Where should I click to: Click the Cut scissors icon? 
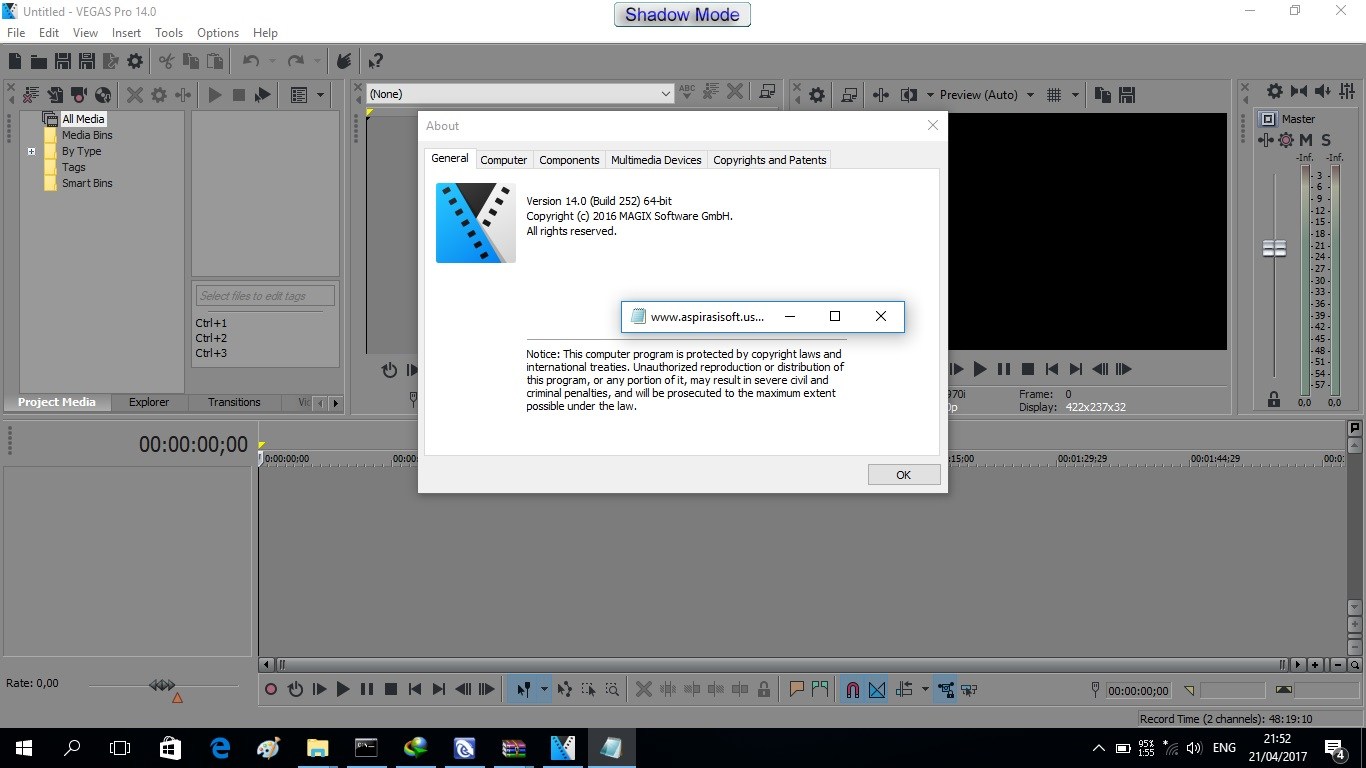tap(166, 61)
